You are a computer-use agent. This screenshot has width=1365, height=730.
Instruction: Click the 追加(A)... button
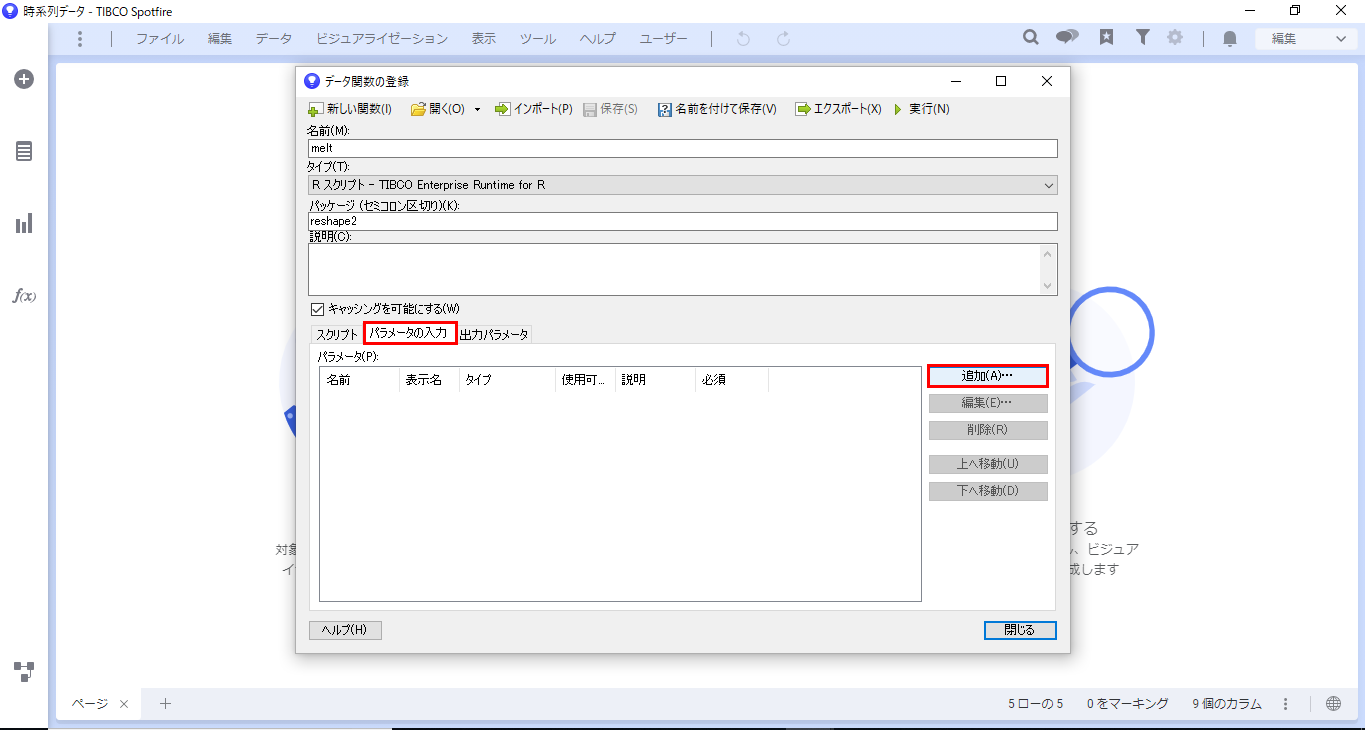(x=988, y=376)
